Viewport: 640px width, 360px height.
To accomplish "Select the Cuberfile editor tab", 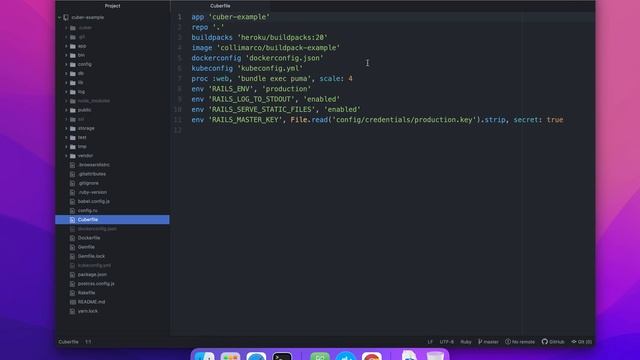I will [x=220, y=6].
